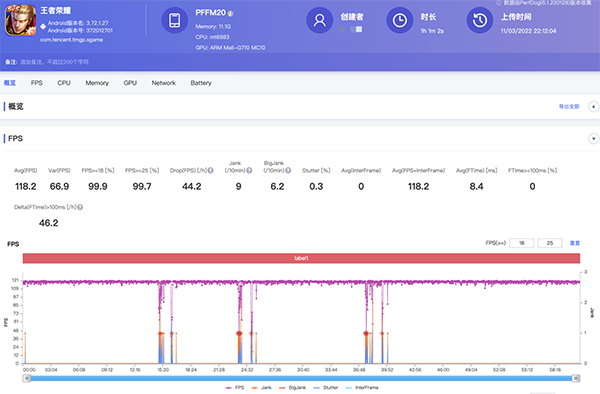Click the blue chart zoom range bar

(x=301, y=378)
